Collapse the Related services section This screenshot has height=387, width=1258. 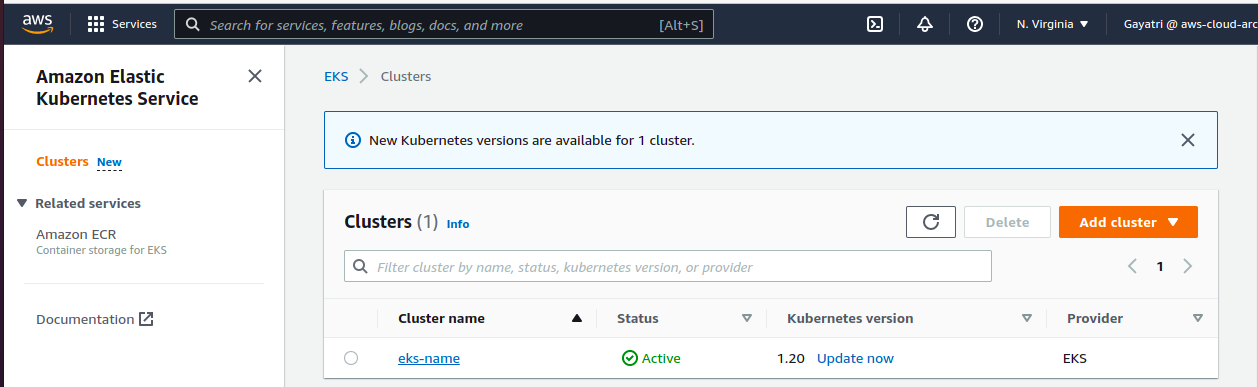click(22, 203)
